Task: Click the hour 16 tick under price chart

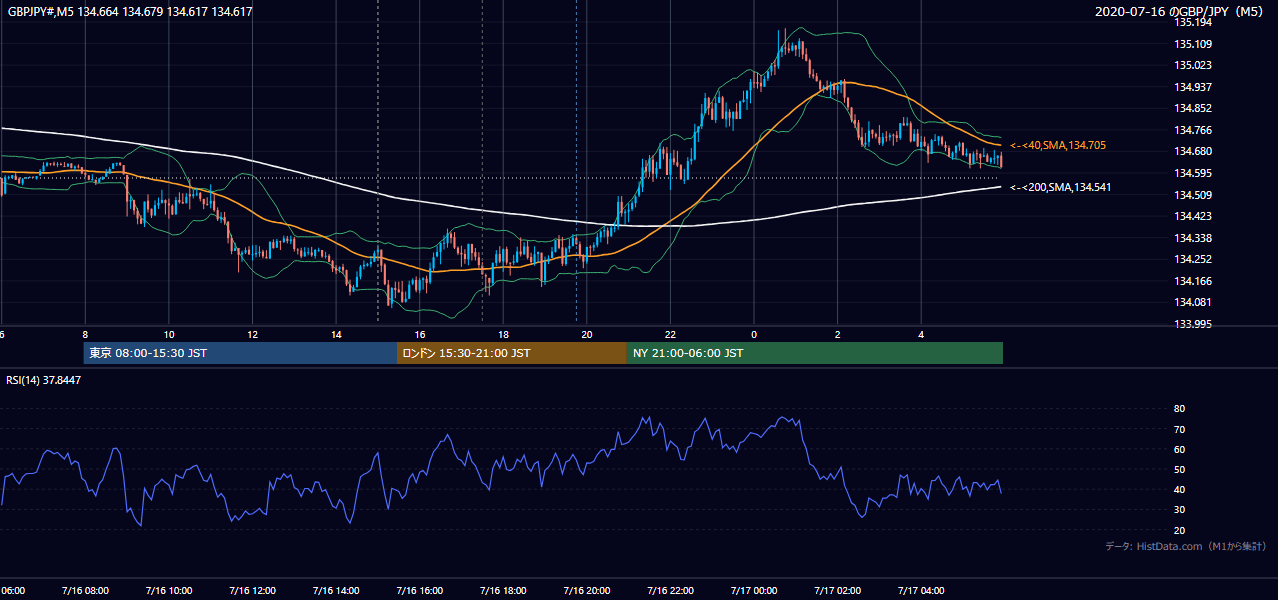Action: (x=420, y=335)
